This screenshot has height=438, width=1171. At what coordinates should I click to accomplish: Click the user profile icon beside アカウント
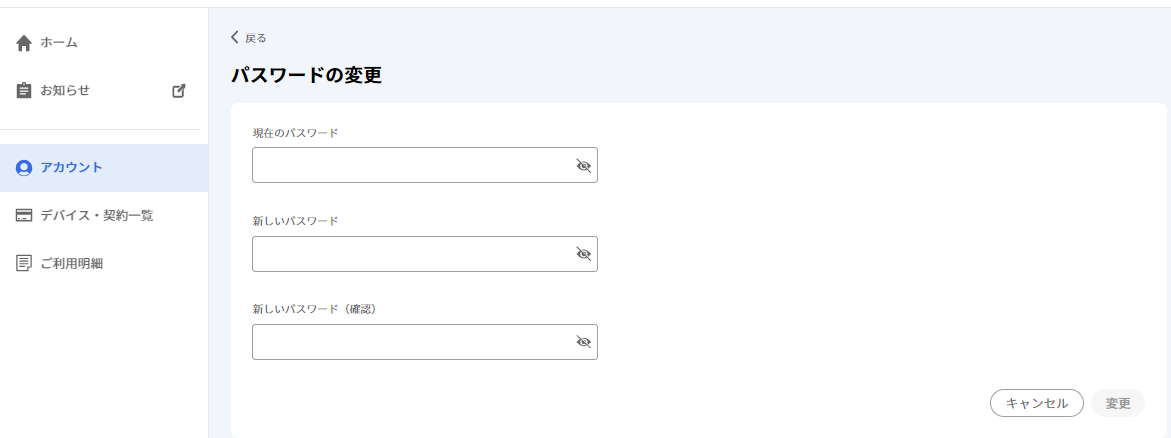[x=24, y=167]
